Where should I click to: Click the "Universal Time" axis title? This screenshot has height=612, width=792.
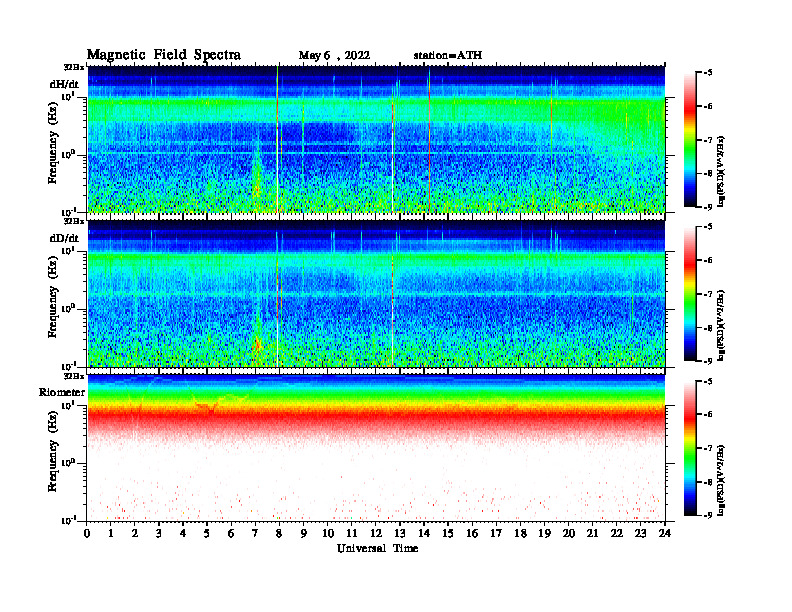click(x=377, y=548)
